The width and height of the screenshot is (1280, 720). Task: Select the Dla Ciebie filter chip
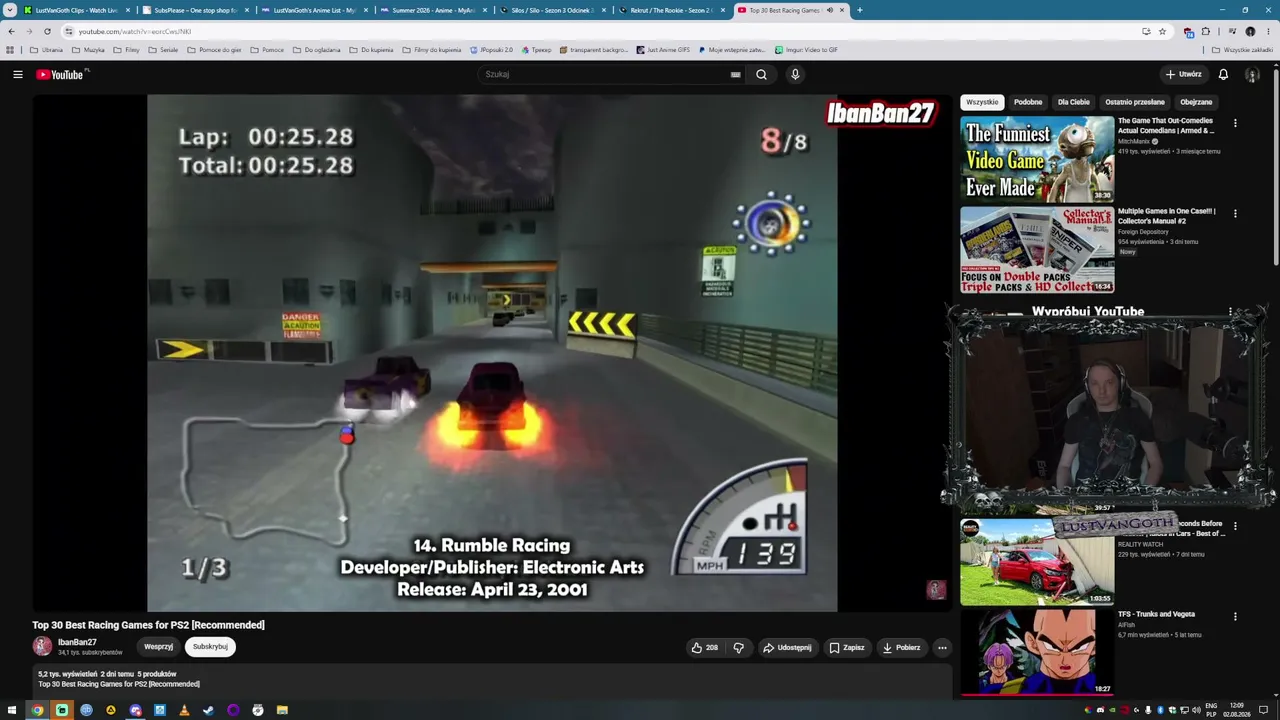coord(1074,102)
